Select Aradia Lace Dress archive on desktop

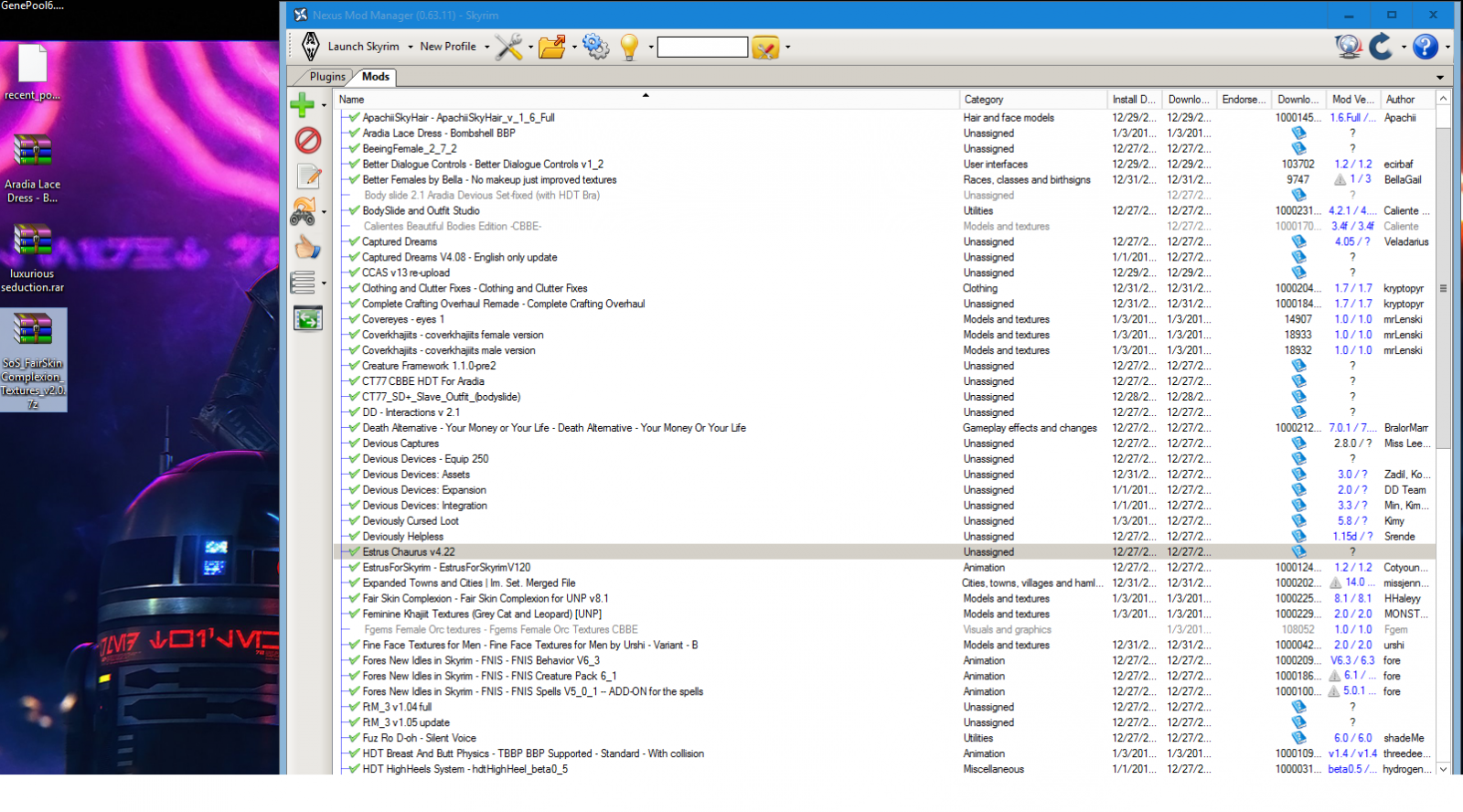[x=32, y=169]
